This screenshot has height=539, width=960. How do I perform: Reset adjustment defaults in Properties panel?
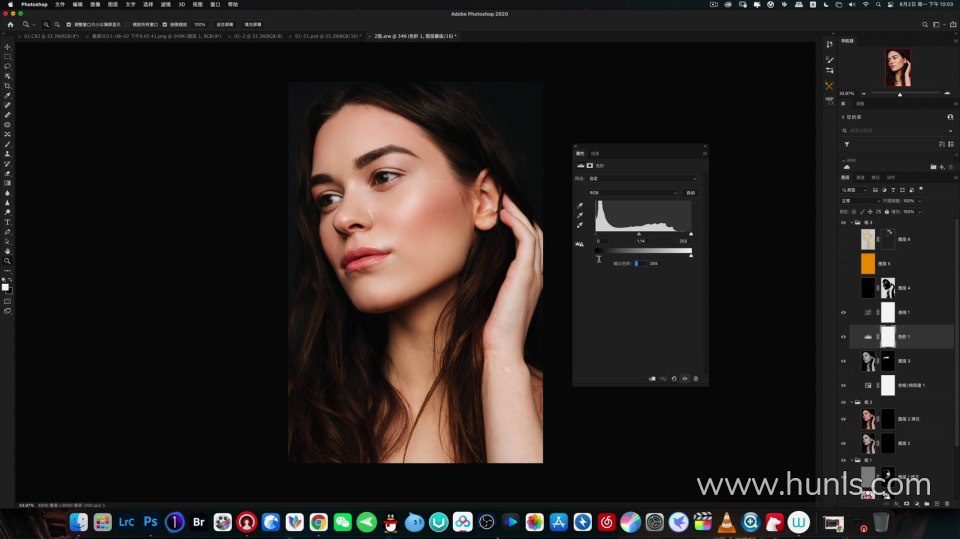(673, 378)
